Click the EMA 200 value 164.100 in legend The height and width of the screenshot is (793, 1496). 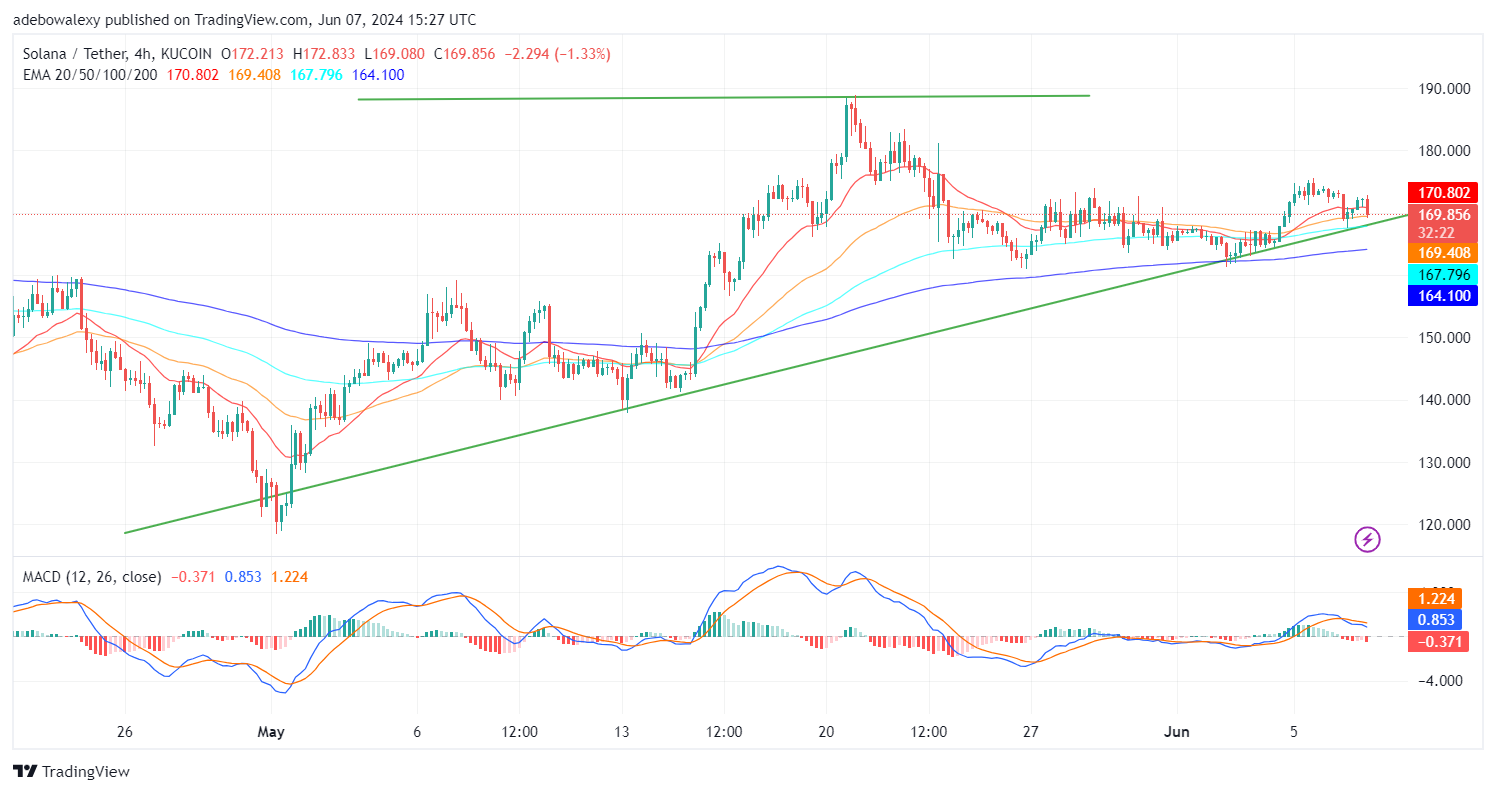(x=377, y=74)
